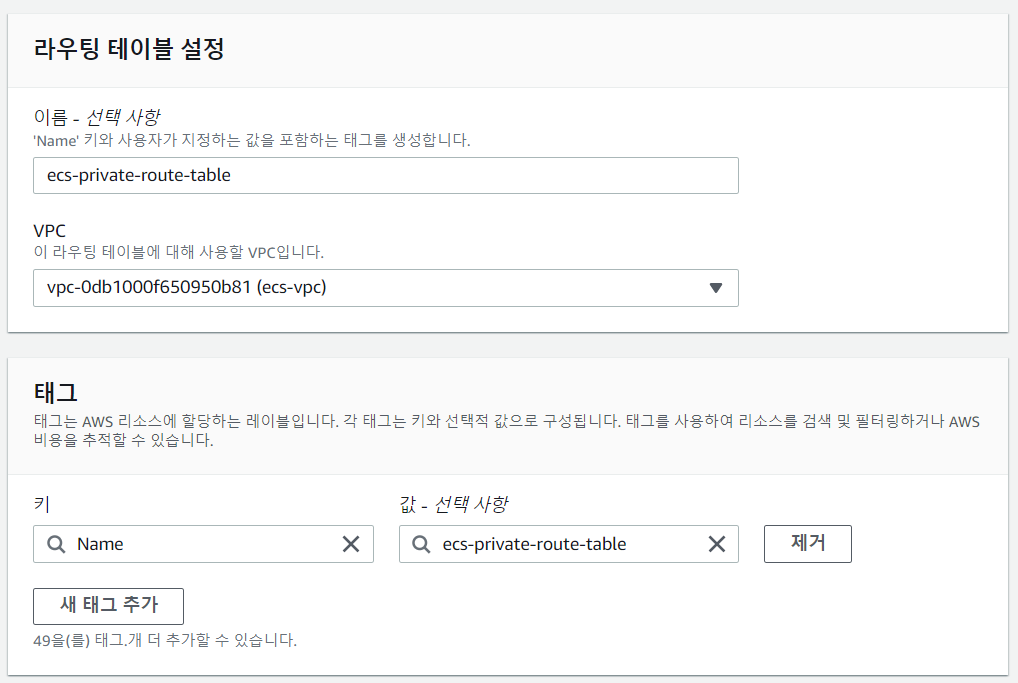Click the 이름 field containing ecs-private-route-table

(x=386, y=175)
